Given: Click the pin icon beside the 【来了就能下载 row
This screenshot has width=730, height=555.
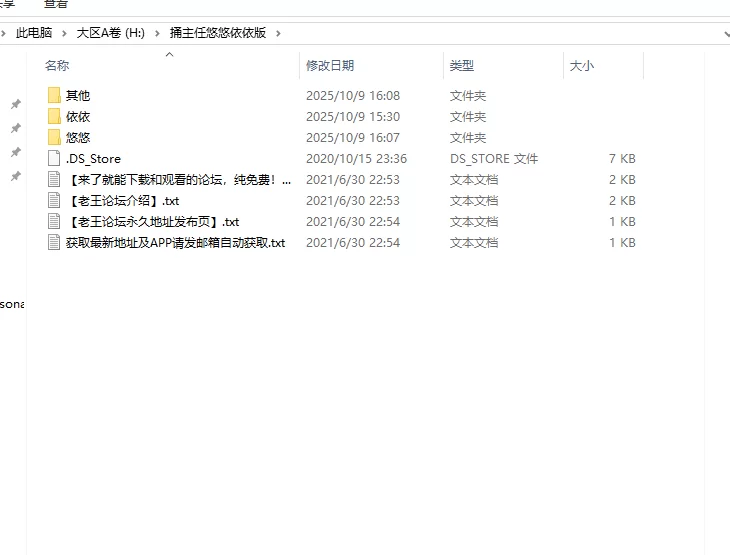Looking at the screenshot, I should (16, 176).
